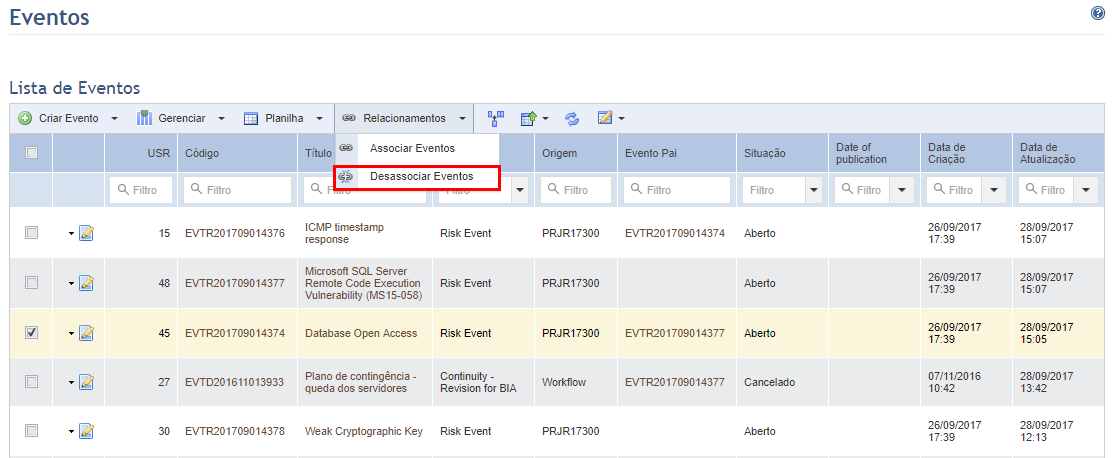Open the Data de Atualização filter dropdown
Screen dimensions: 1113x458
pyautogui.click(x=1085, y=190)
